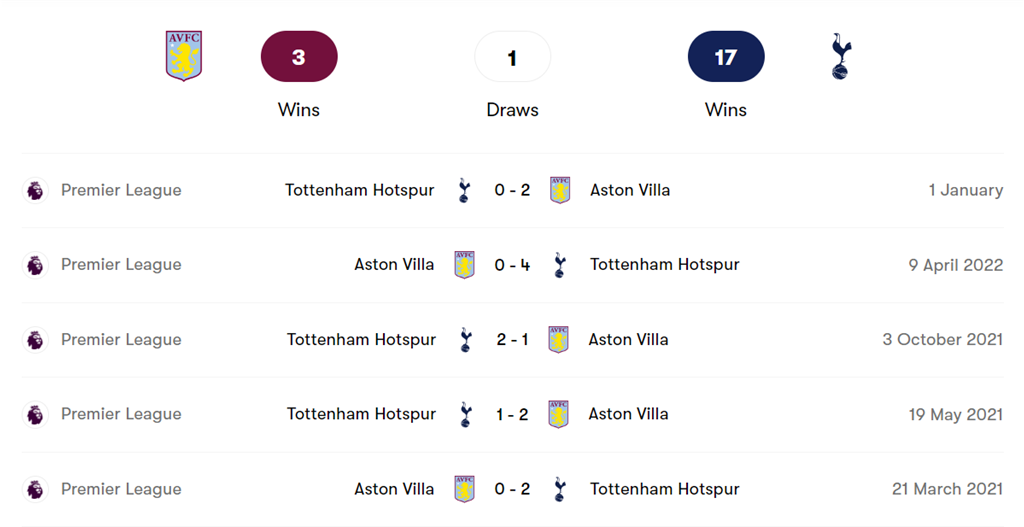Click Tottenham crest in 19 May 2021 match
The image size is (1024, 527).
pos(464,414)
